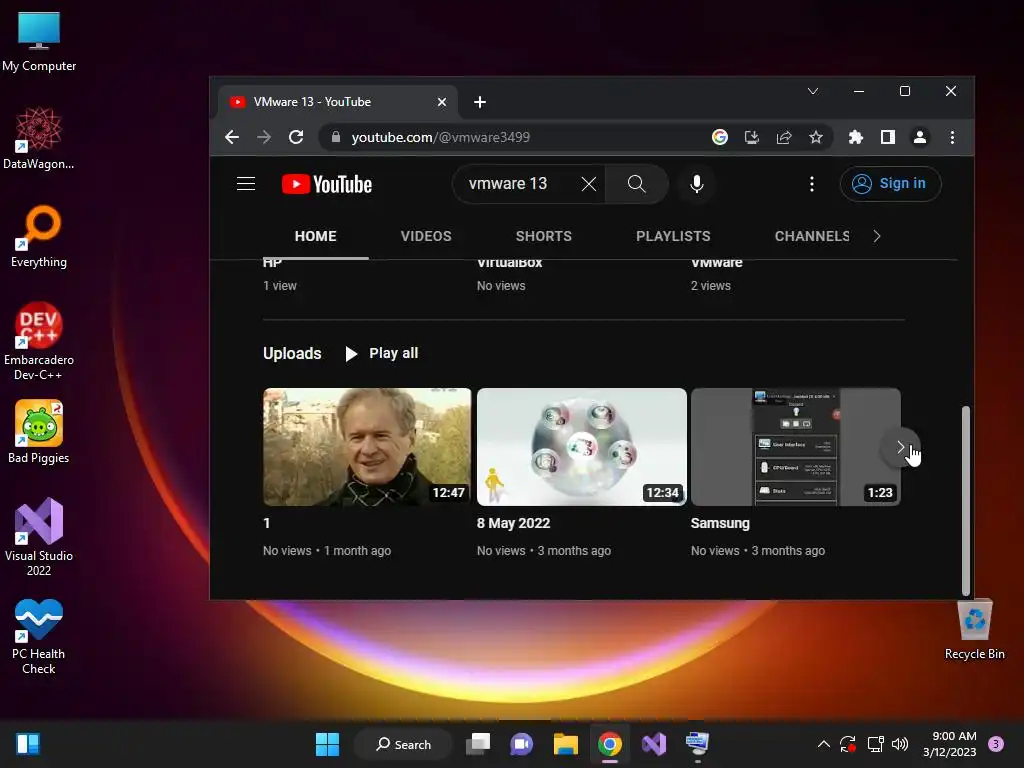
Task: Expand the tab search chevron
Action: (x=812, y=91)
